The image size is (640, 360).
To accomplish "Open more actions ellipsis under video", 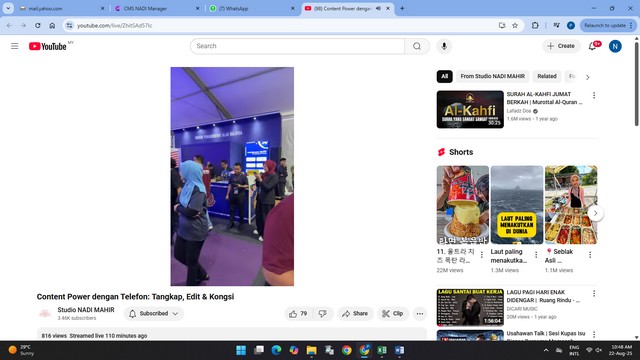I will [x=420, y=313].
